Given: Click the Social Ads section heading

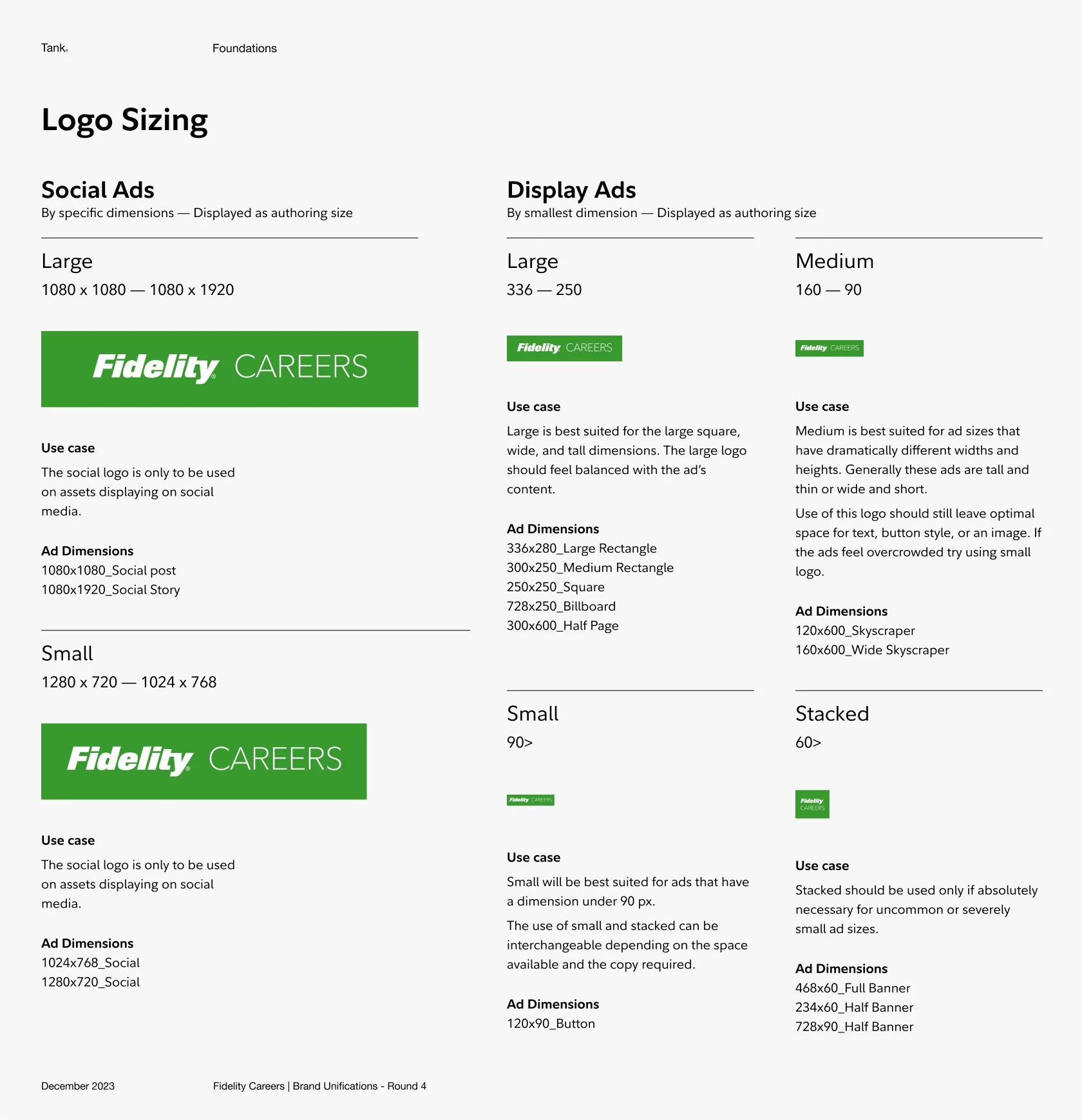Looking at the screenshot, I should coord(98,190).
